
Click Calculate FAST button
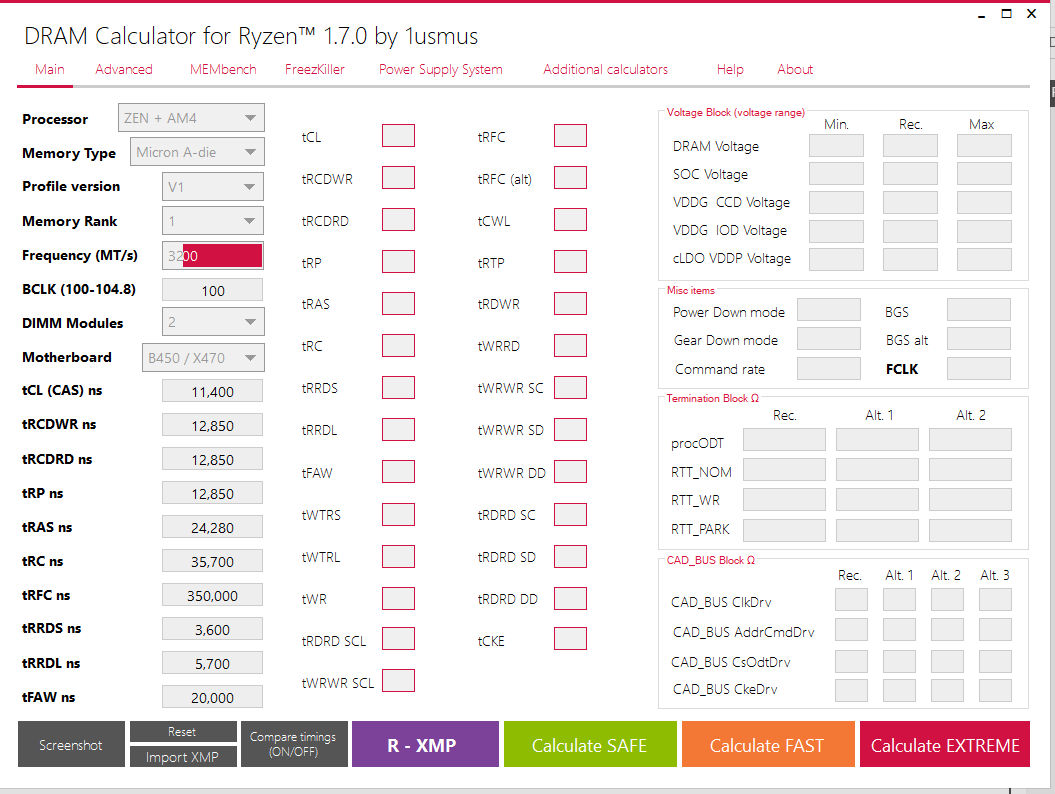coord(768,744)
